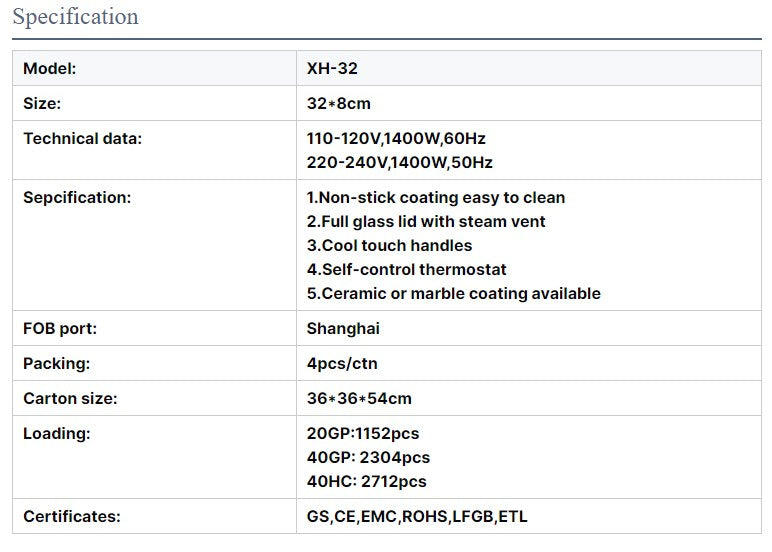Click the Technical data: label
772x552 pixels.
(82, 138)
